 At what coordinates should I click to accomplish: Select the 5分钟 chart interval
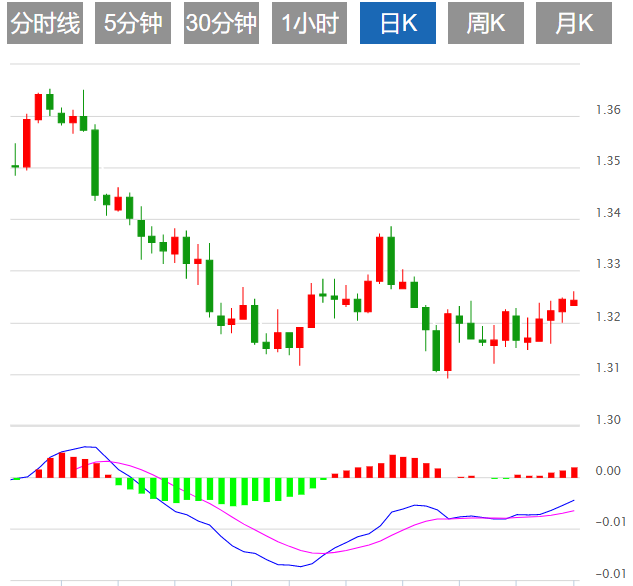[133, 23]
